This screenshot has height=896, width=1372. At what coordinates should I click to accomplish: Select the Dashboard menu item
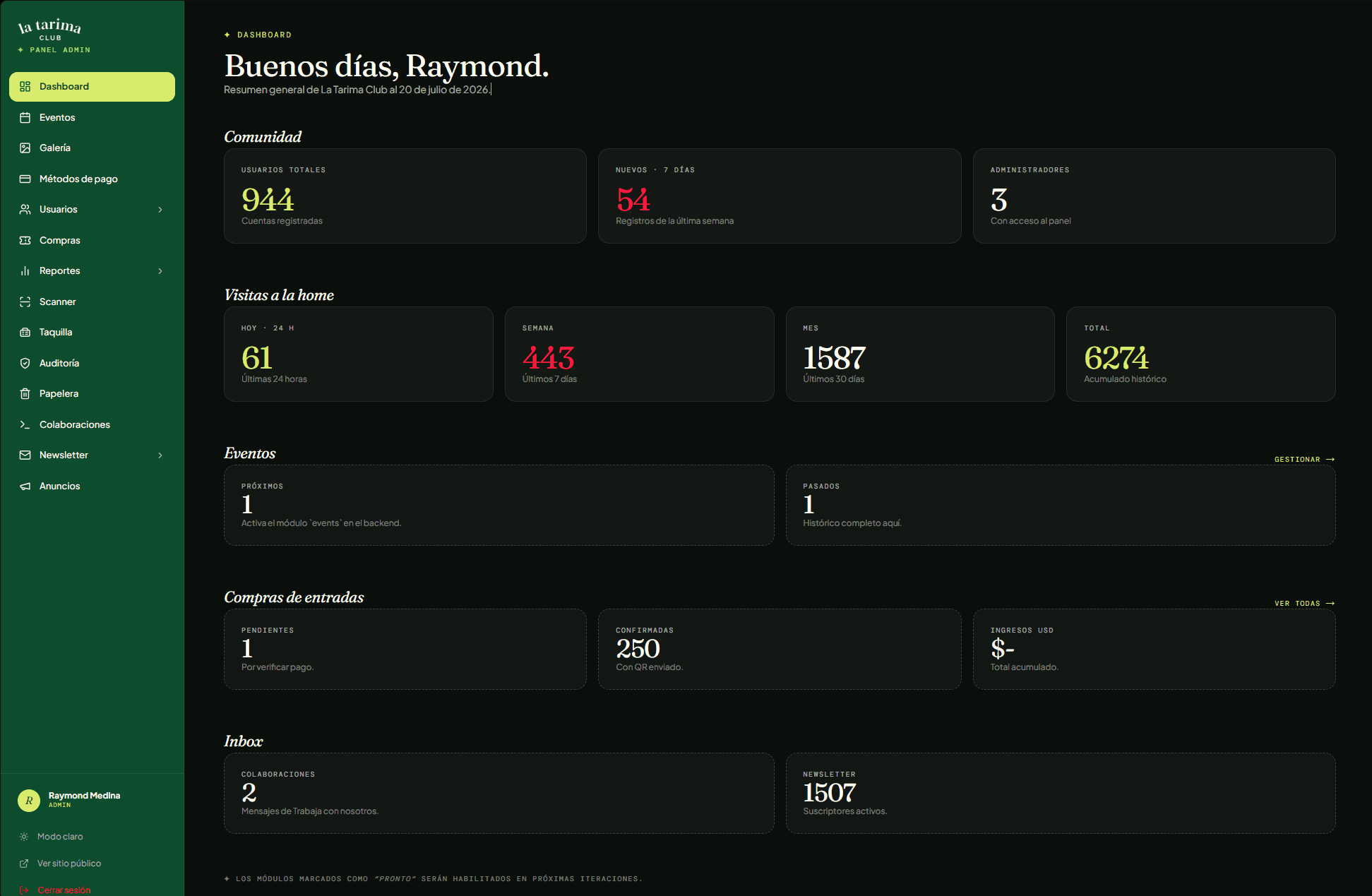(92, 87)
